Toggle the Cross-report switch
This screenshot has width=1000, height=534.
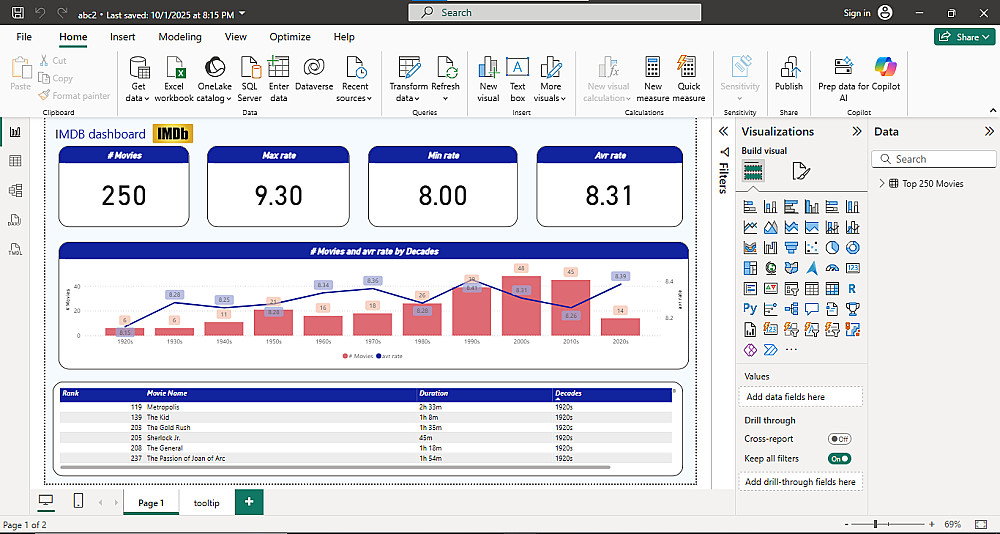tap(839, 439)
